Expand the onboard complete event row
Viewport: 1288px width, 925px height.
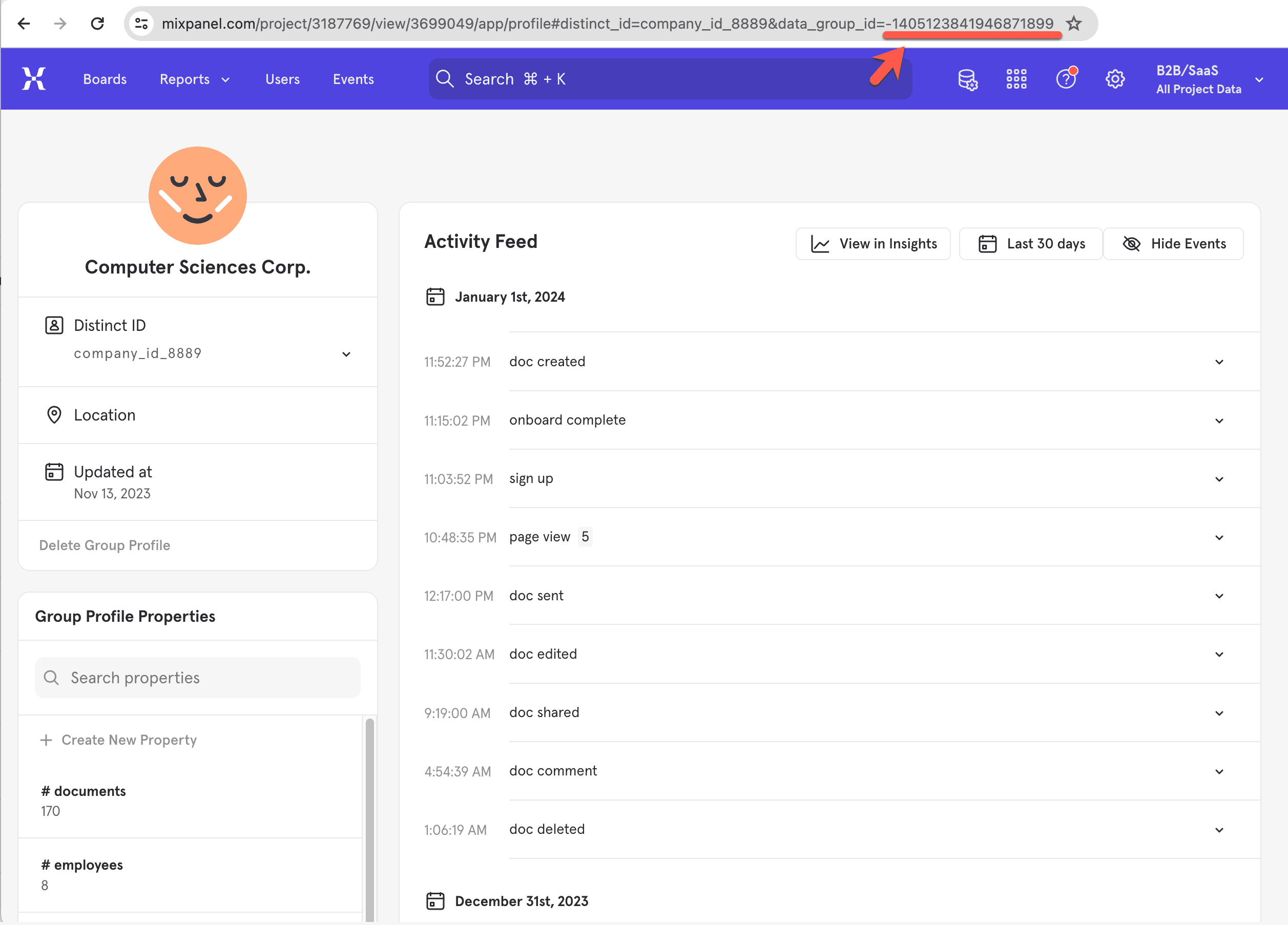[x=1219, y=421]
